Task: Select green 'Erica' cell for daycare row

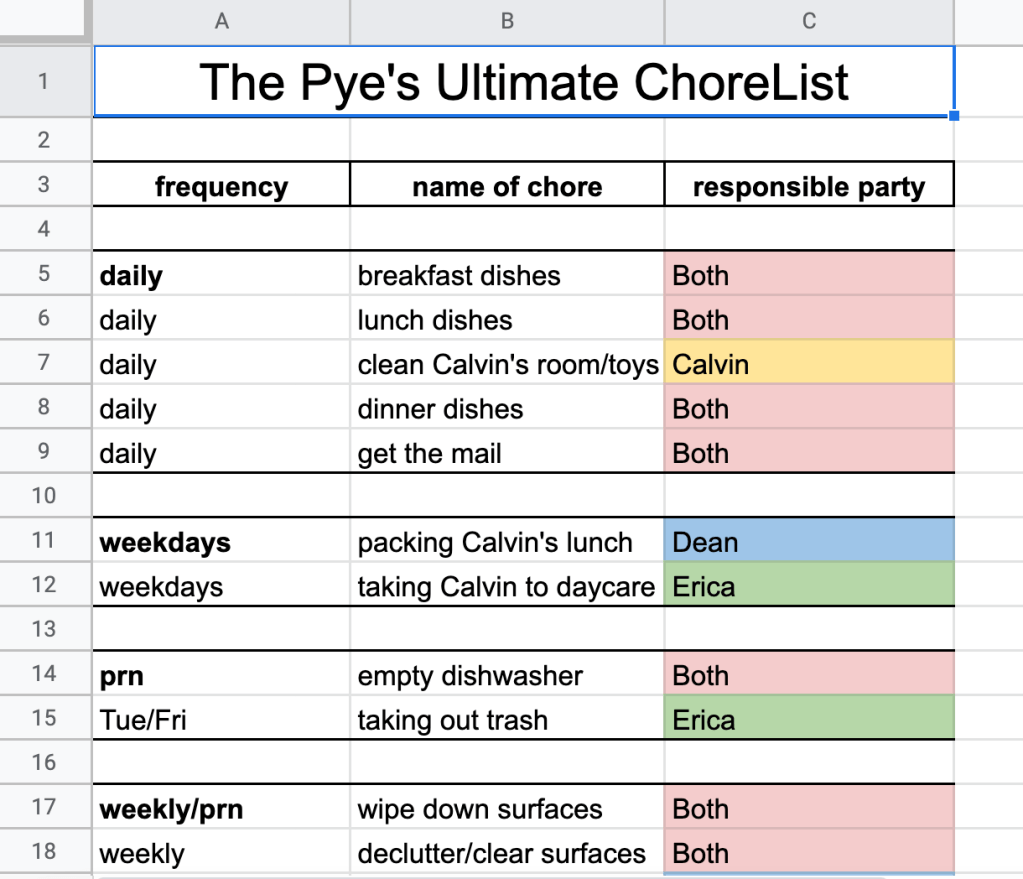Action: (x=809, y=586)
